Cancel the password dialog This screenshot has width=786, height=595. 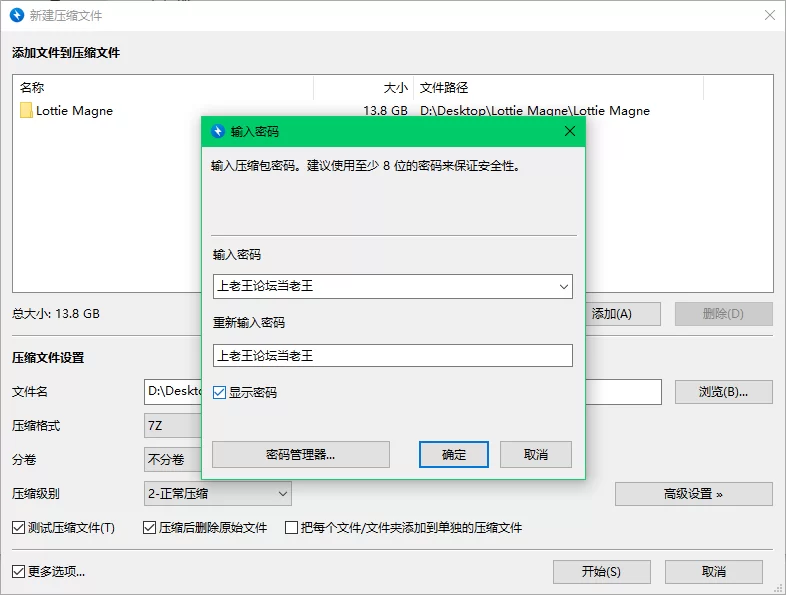tap(535, 454)
